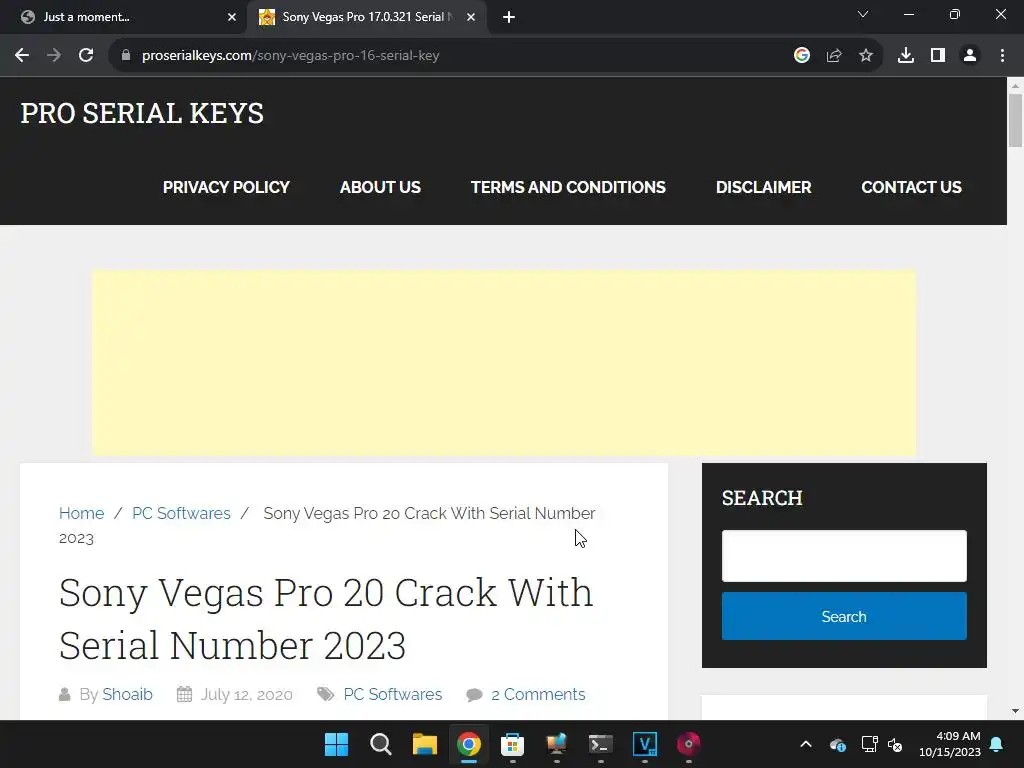Screen dimensions: 1024x768
Task: Open the red disc app in taskbar
Action: 688,744
